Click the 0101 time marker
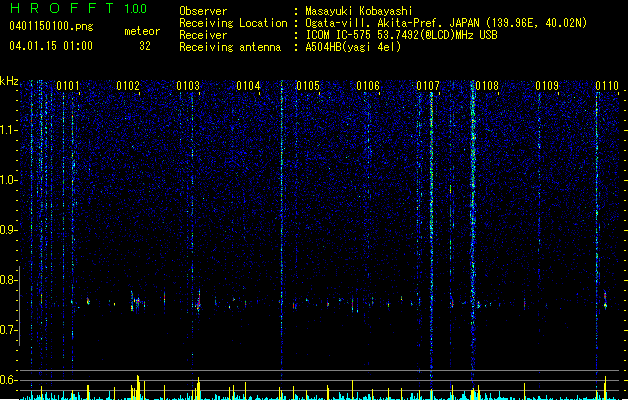Viewport: 629px width, 400px height. 68,86
